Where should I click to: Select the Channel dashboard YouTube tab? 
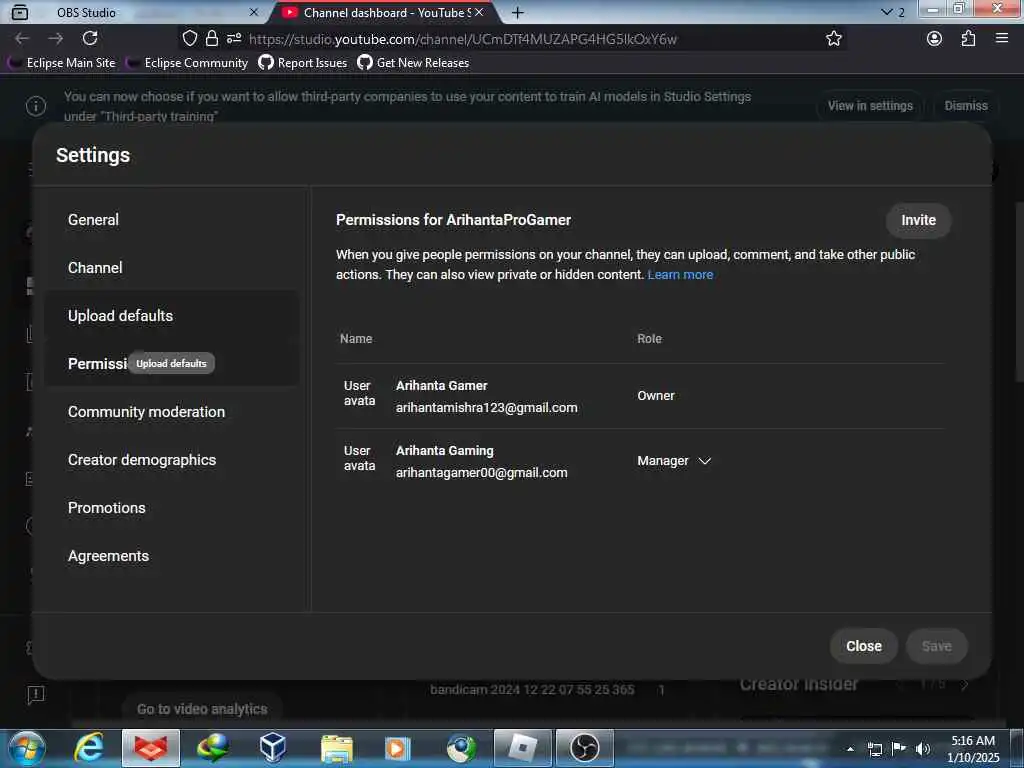(385, 12)
